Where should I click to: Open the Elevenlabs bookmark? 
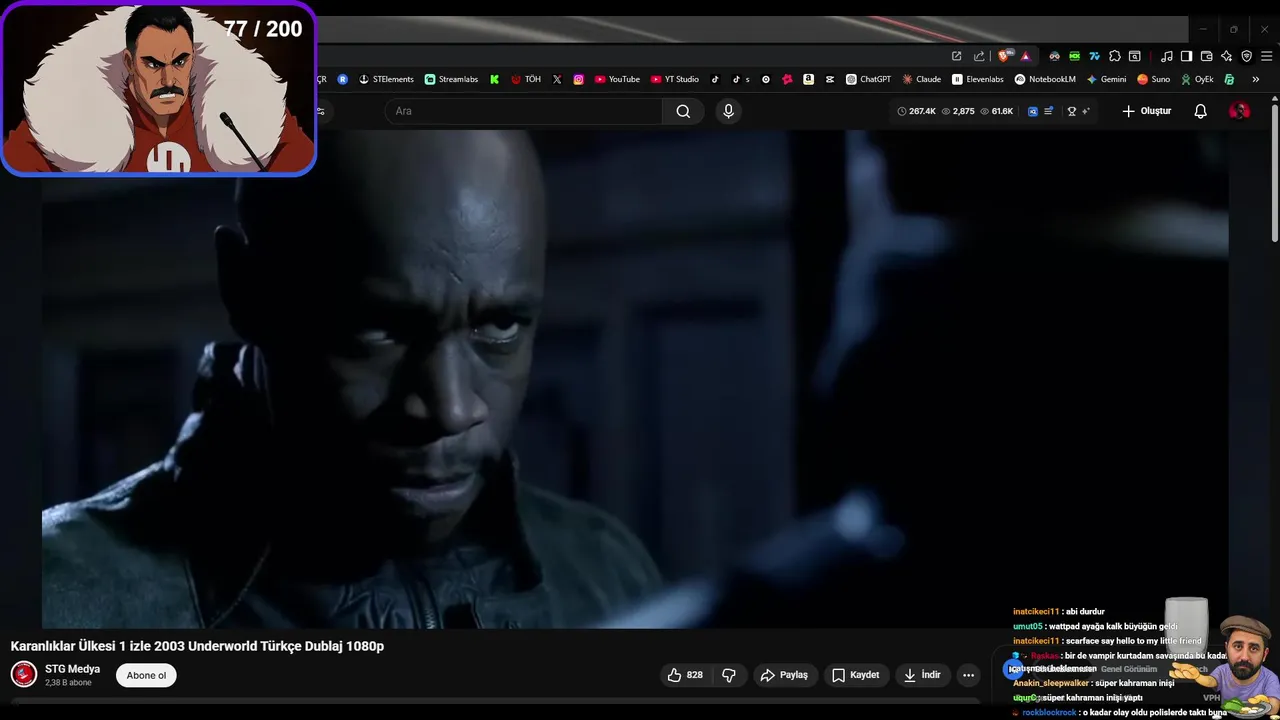click(978, 79)
